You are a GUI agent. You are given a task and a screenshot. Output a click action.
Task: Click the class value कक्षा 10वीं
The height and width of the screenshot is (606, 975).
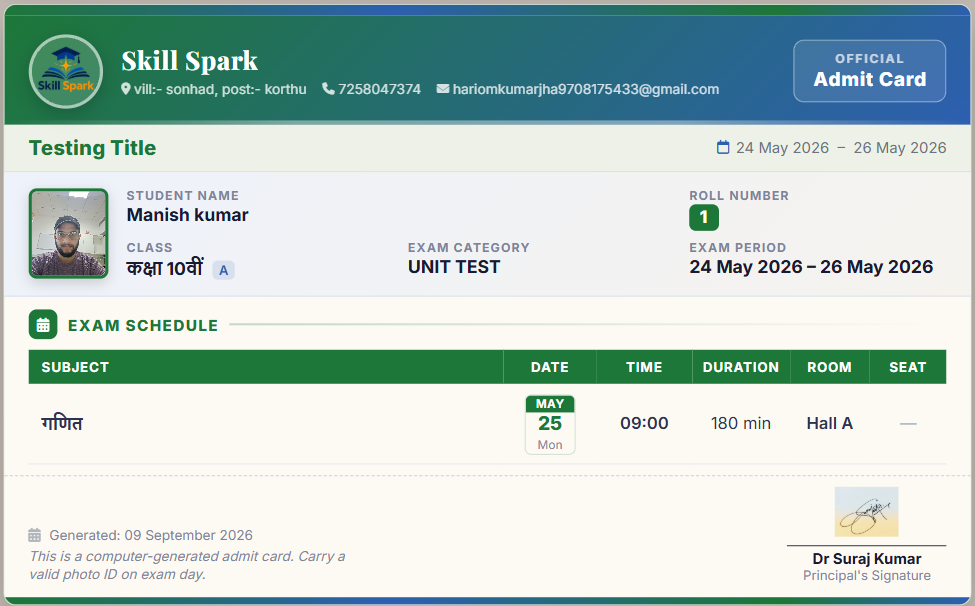tap(165, 268)
